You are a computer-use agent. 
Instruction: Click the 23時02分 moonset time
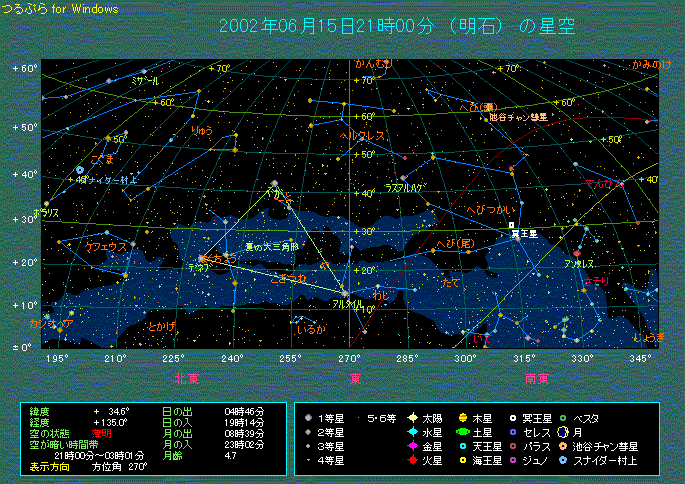(245, 445)
